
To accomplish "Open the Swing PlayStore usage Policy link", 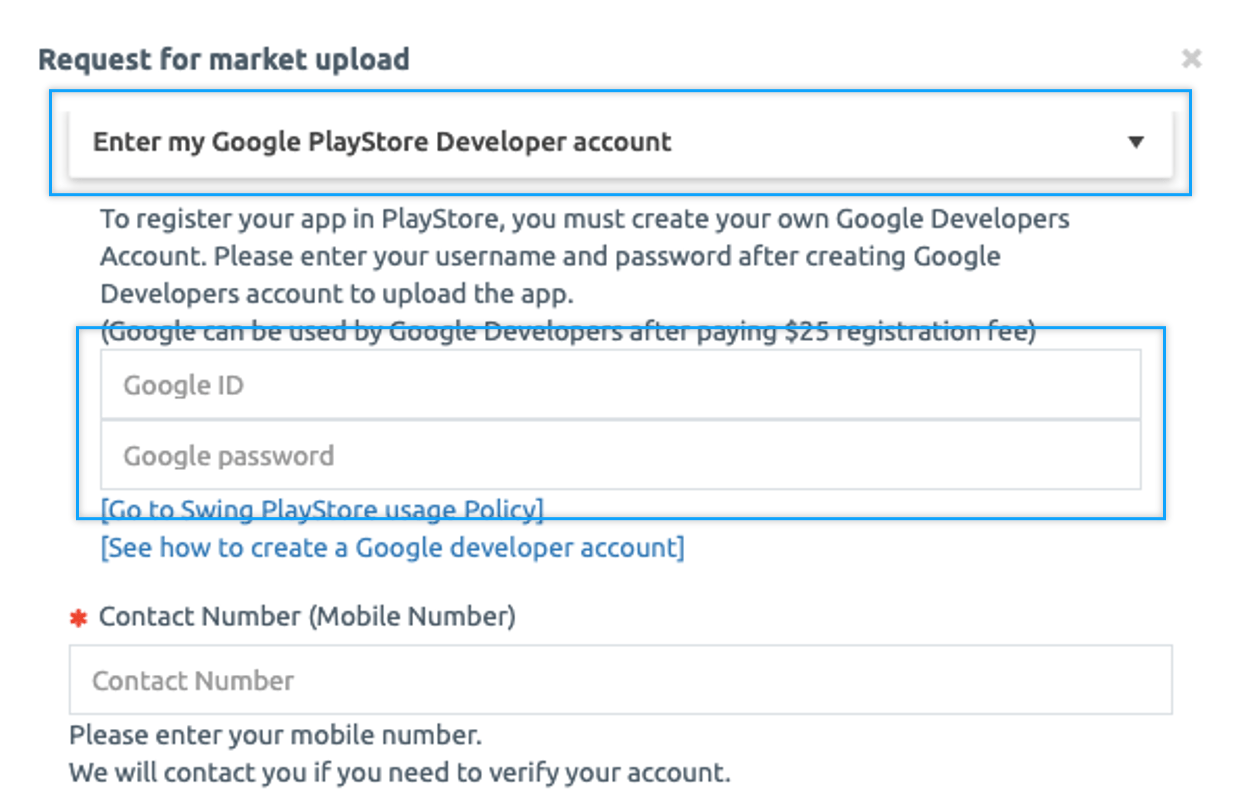I will pos(322,510).
